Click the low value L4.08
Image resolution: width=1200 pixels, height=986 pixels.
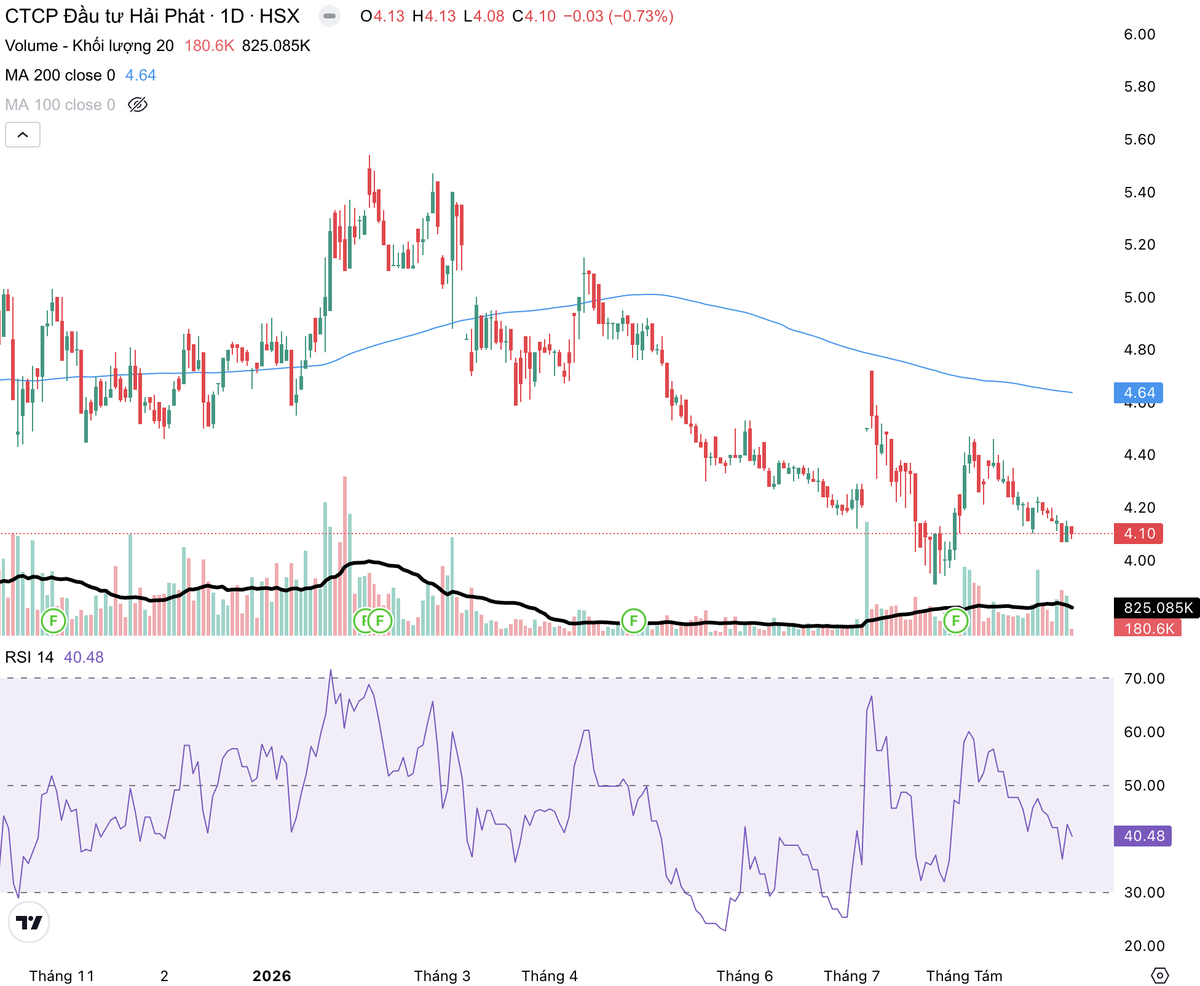click(483, 17)
